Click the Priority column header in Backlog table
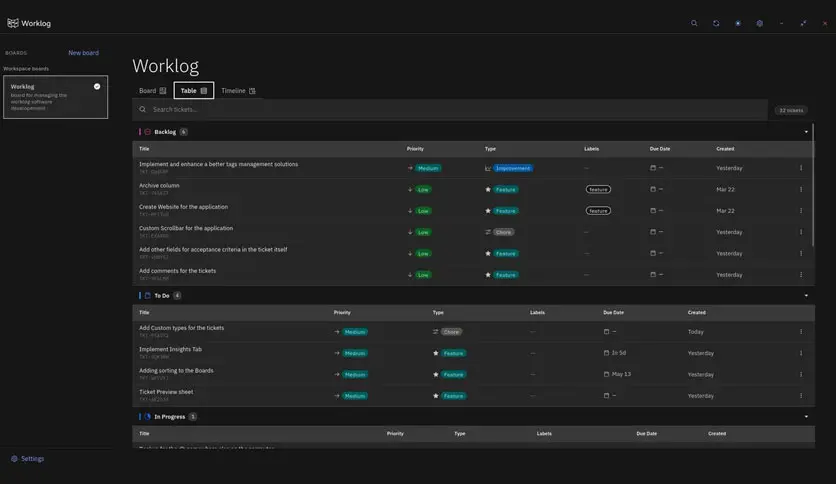Image resolution: width=836 pixels, height=484 pixels. tap(415, 149)
